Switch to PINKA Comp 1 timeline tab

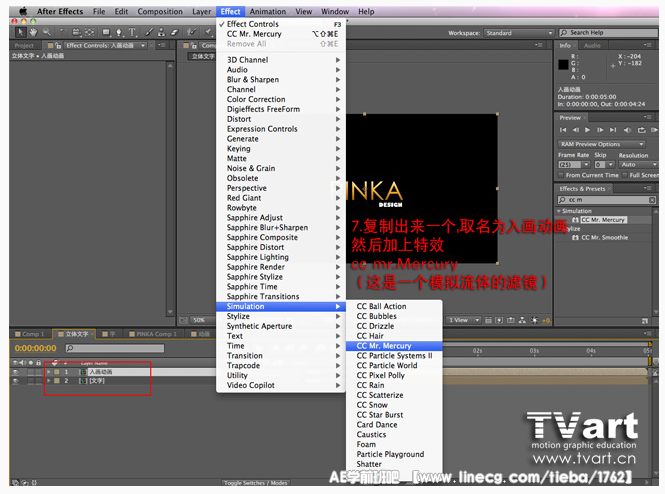click(x=153, y=334)
